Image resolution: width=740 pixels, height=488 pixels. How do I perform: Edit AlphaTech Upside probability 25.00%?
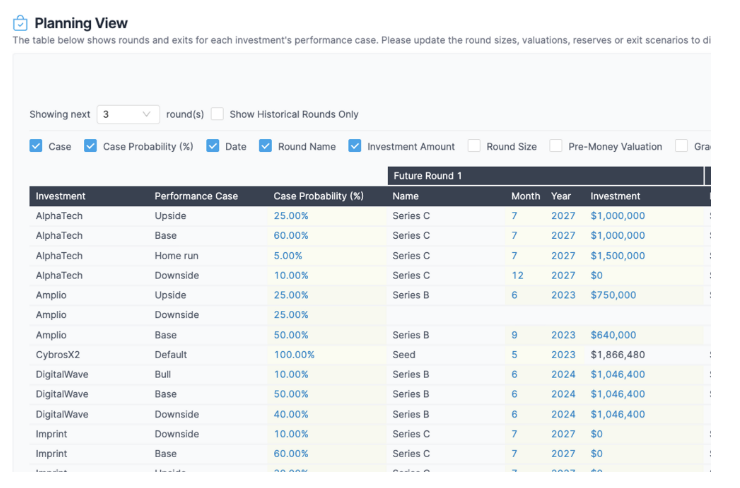pyautogui.click(x=290, y=216)
